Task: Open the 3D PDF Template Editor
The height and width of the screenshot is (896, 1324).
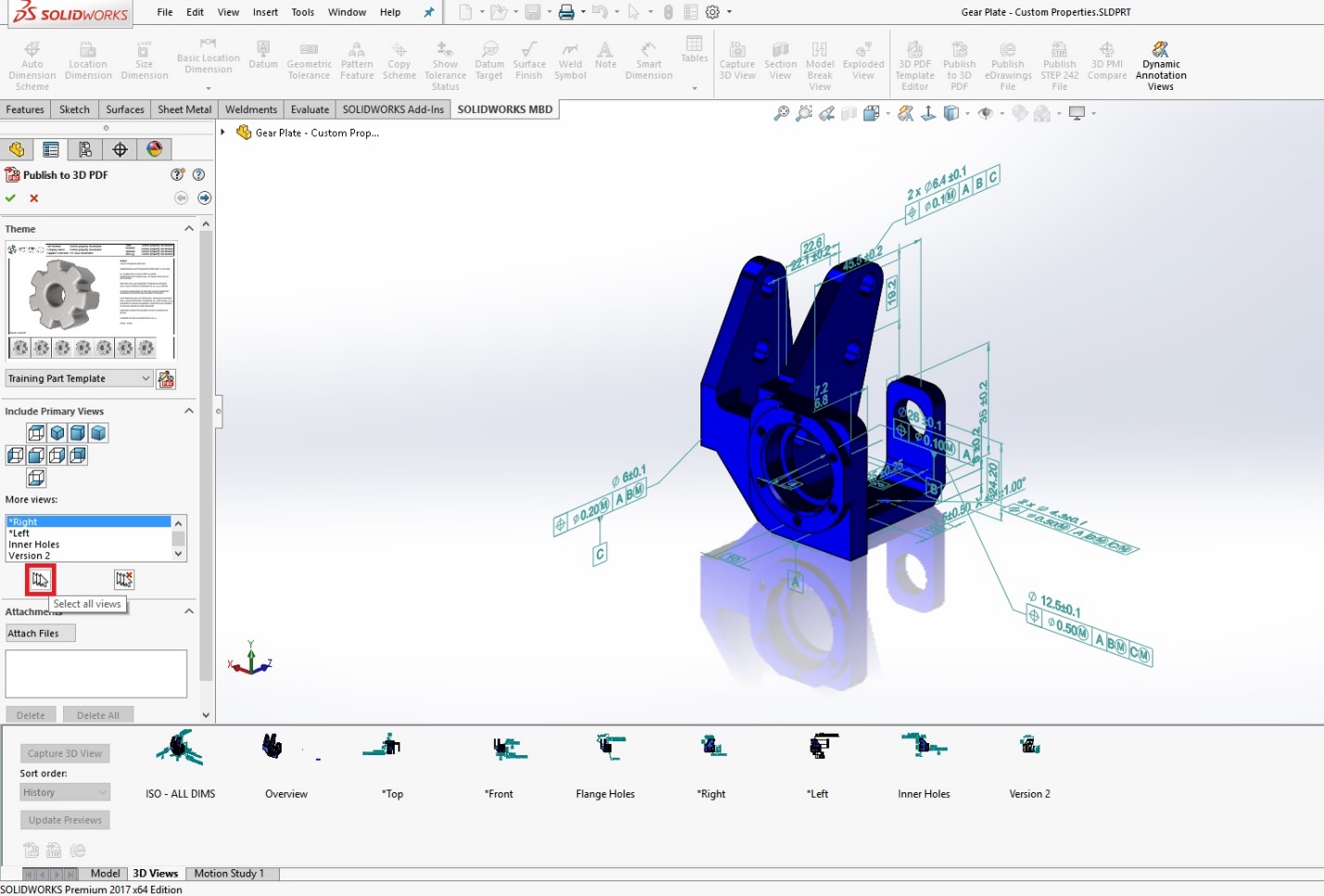Action: 914,62
